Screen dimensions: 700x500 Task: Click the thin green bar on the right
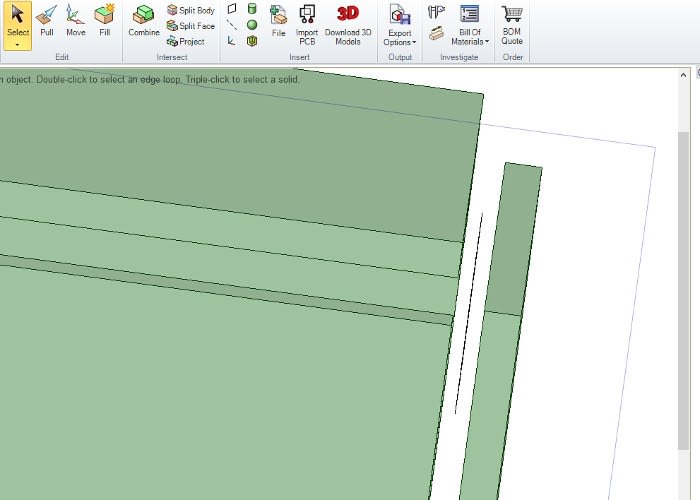coord(504,330)
